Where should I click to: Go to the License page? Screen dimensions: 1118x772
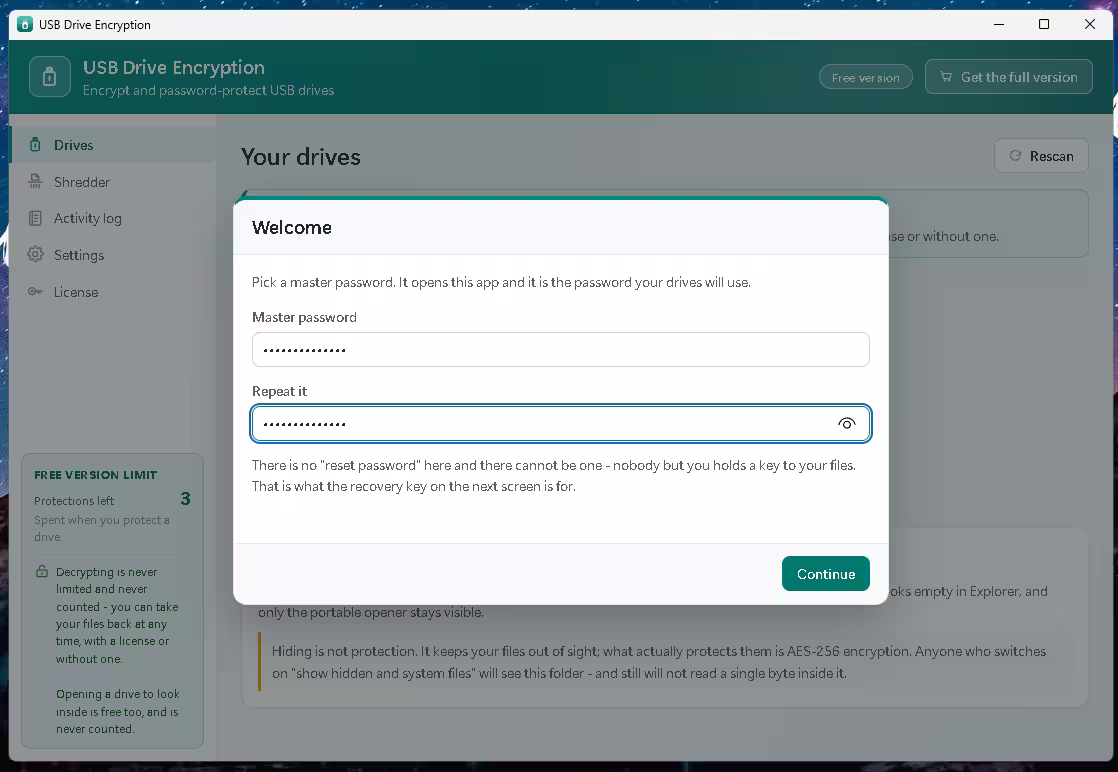113,292
